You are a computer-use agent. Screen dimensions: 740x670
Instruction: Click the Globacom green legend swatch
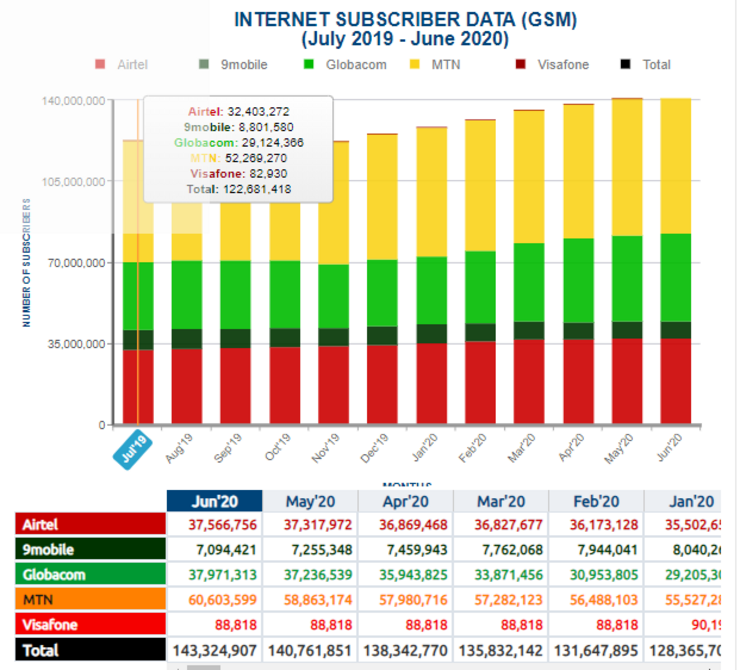309,64
